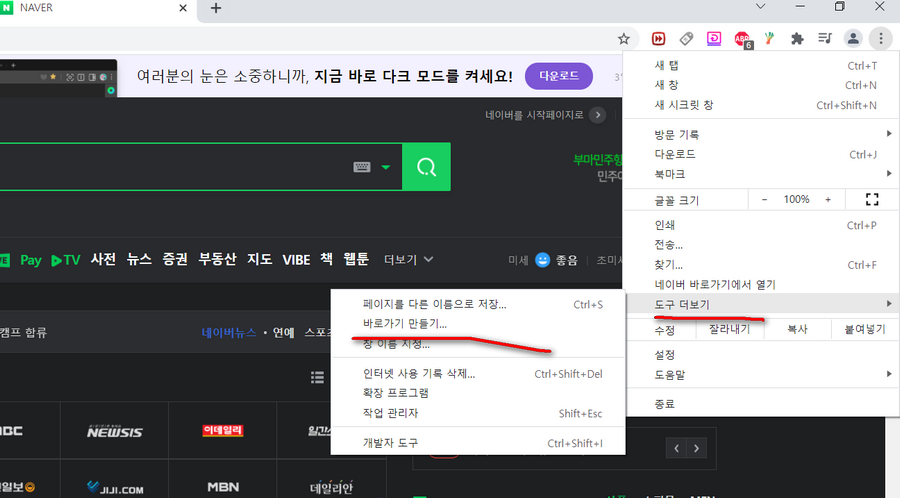Viewport: 900px width, 498px height.
Task: Increase zoom with the plus button
Action: point(828,200)
